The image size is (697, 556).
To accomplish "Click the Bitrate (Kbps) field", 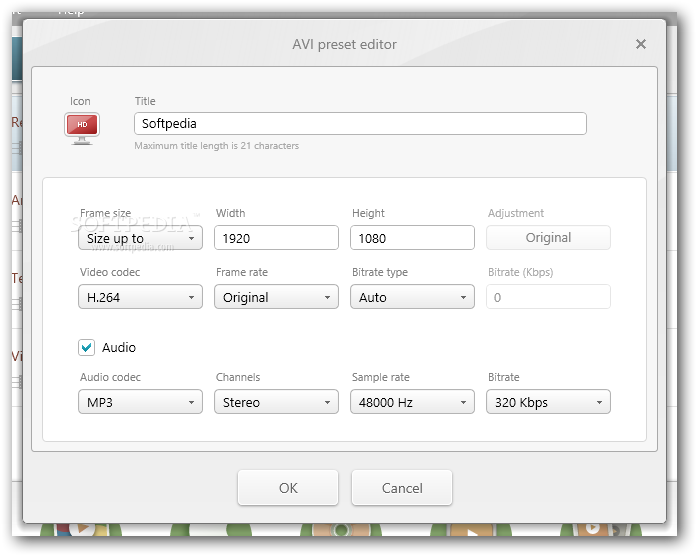I will [x=548, y=297].
